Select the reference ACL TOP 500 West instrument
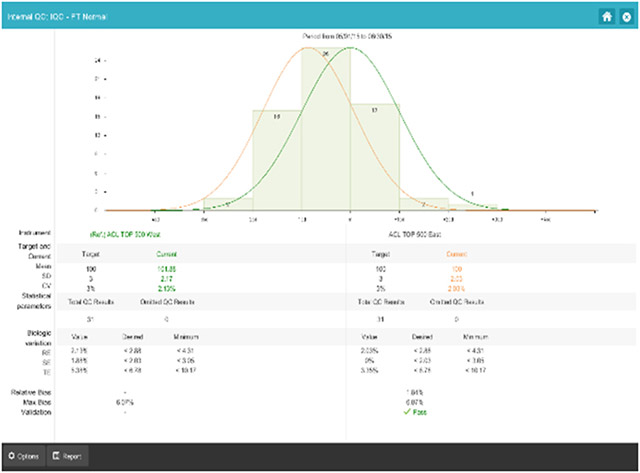The width and height of the screenshot is (640, 473). pos(125,235)
